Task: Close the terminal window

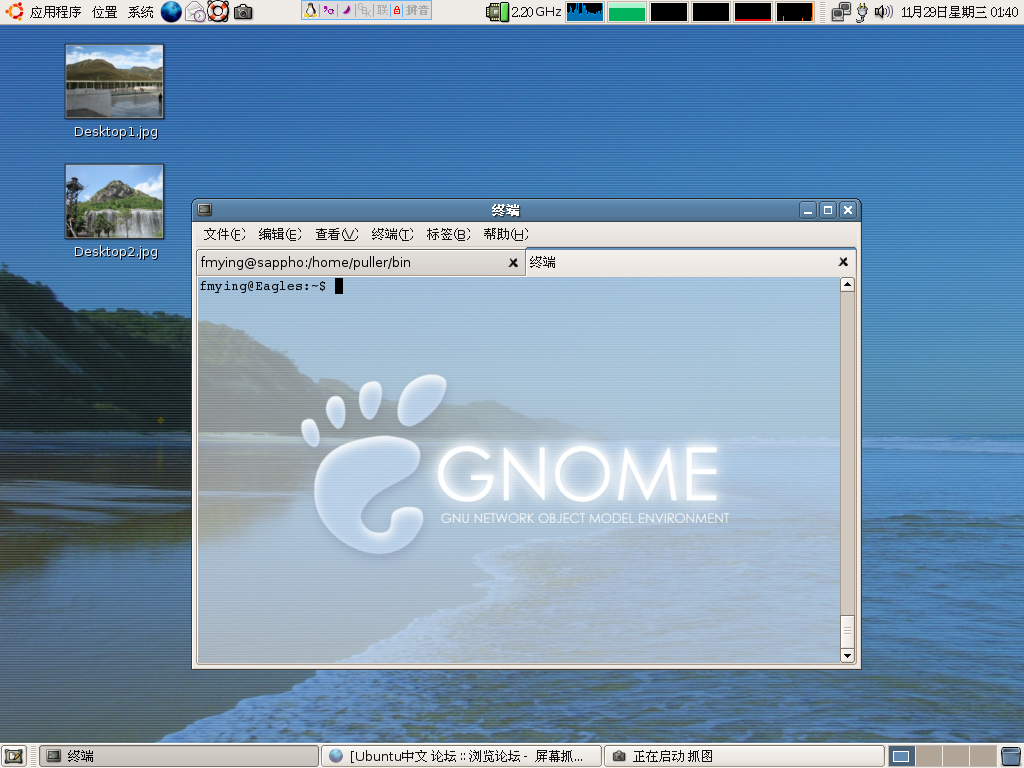Action: pyautogui.click(x=848, y=210)
